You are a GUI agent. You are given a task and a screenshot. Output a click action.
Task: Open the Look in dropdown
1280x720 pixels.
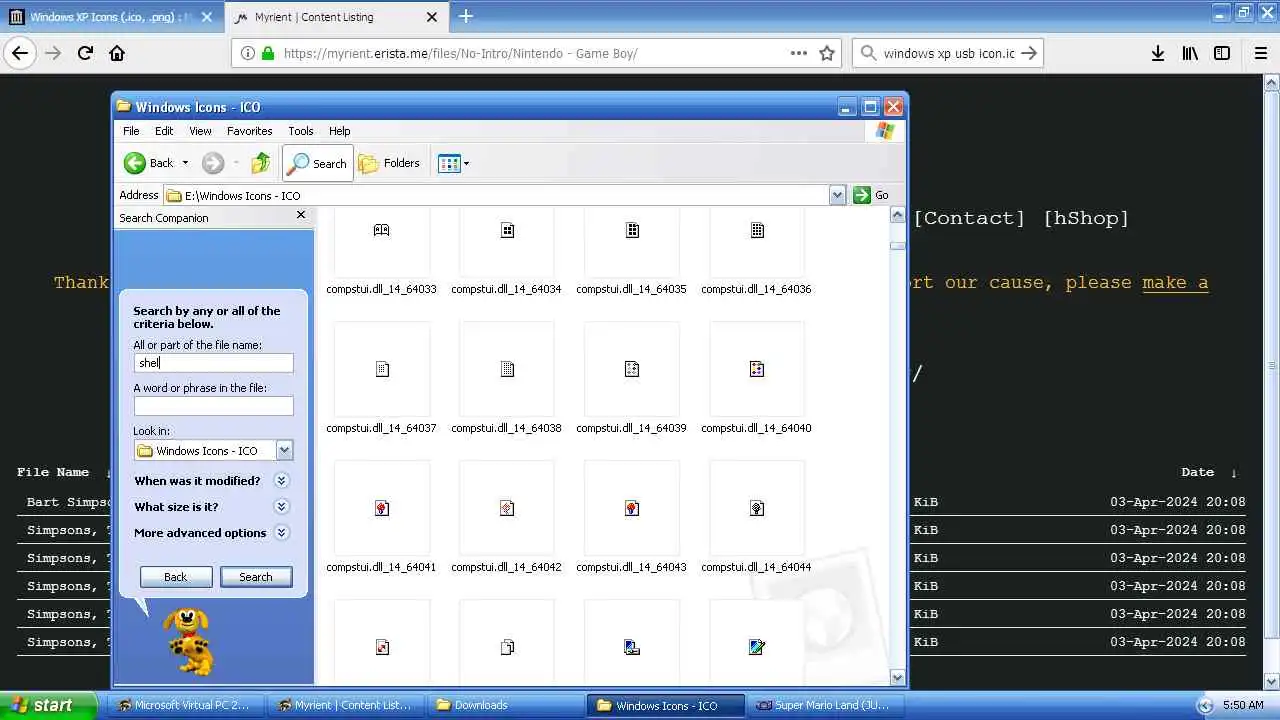point(284,450)
